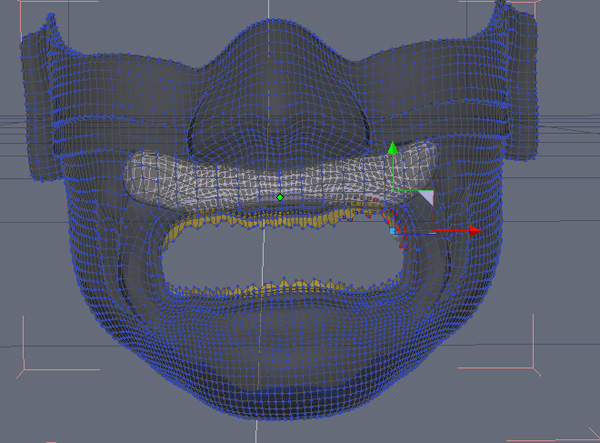Image resolution: width=600 pixels, height=443 pixels.
Task: Click the cyan square handle at the mouth corner
Action: coord(392,231)
